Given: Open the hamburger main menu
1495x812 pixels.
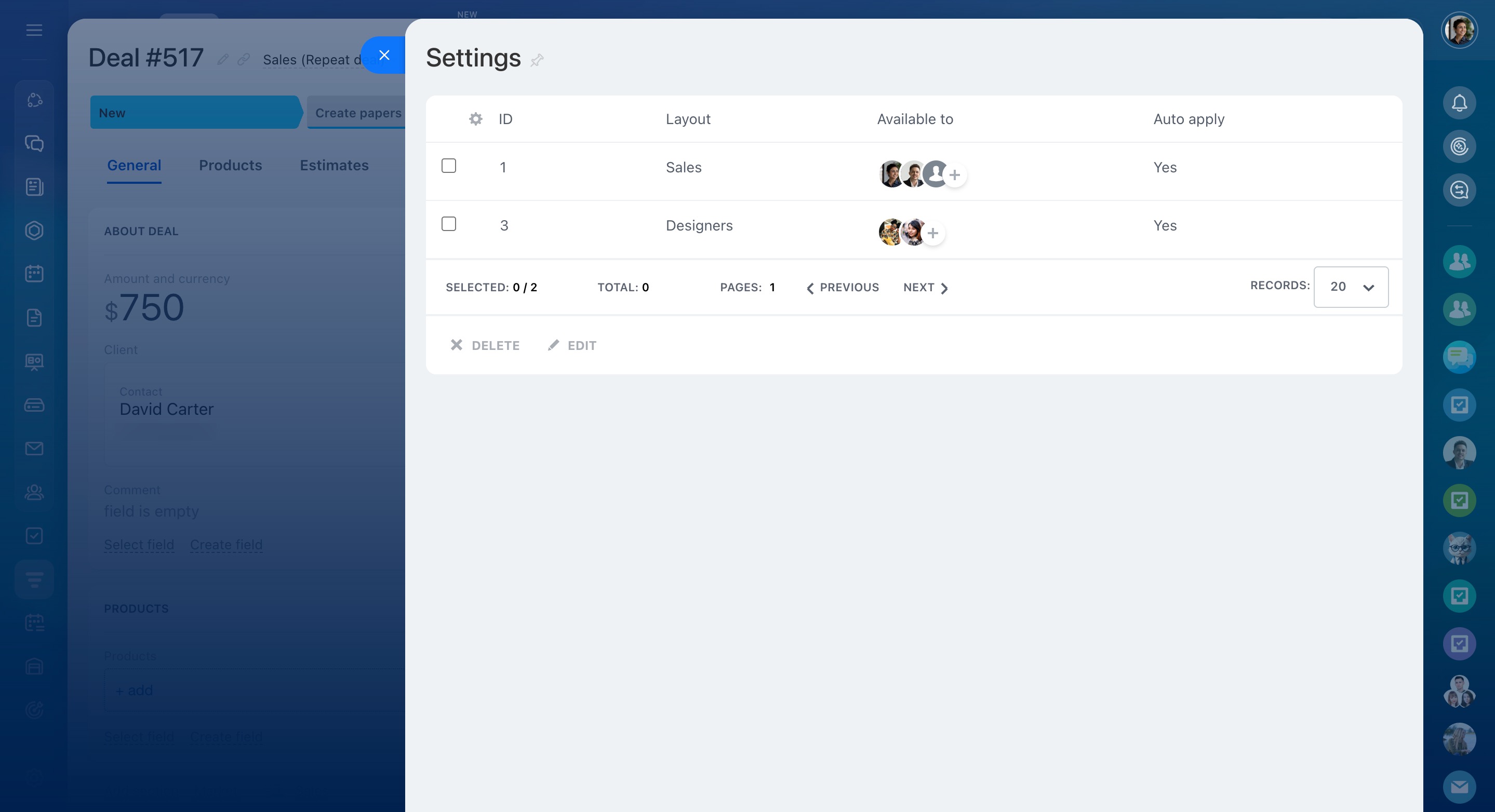Looking at the screenshot, I should pyautogui.click(x=34, y=30).
